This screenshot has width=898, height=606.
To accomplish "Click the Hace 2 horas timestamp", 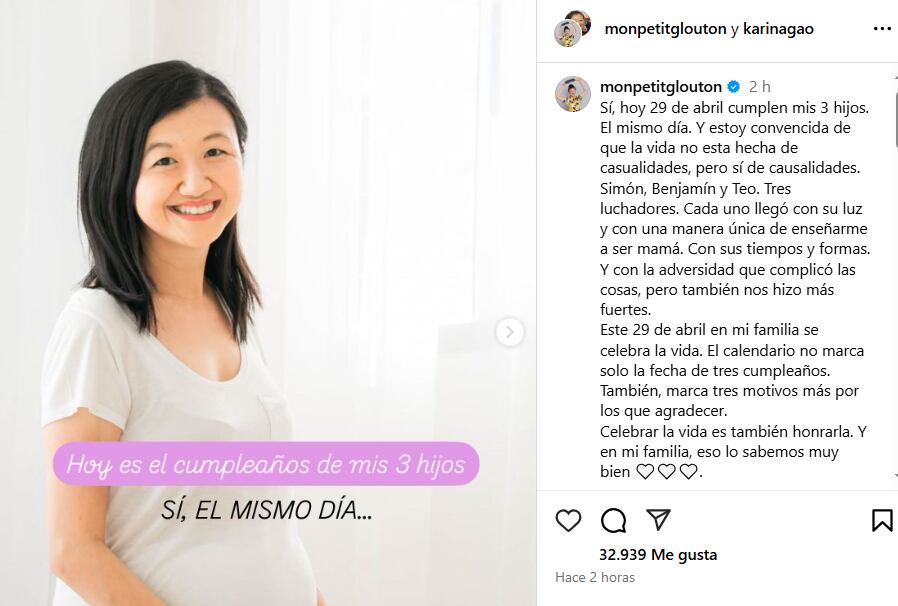I will 595,577.
